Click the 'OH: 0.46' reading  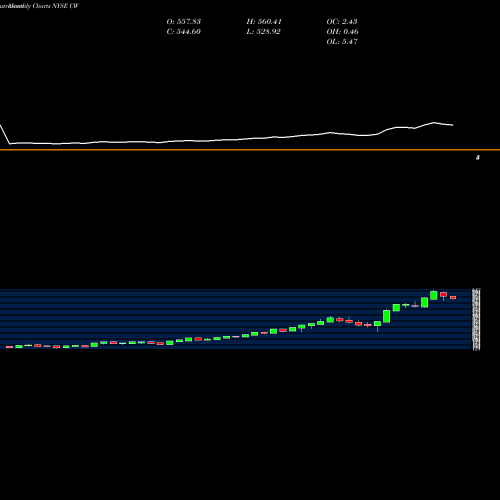coord(342,32)
